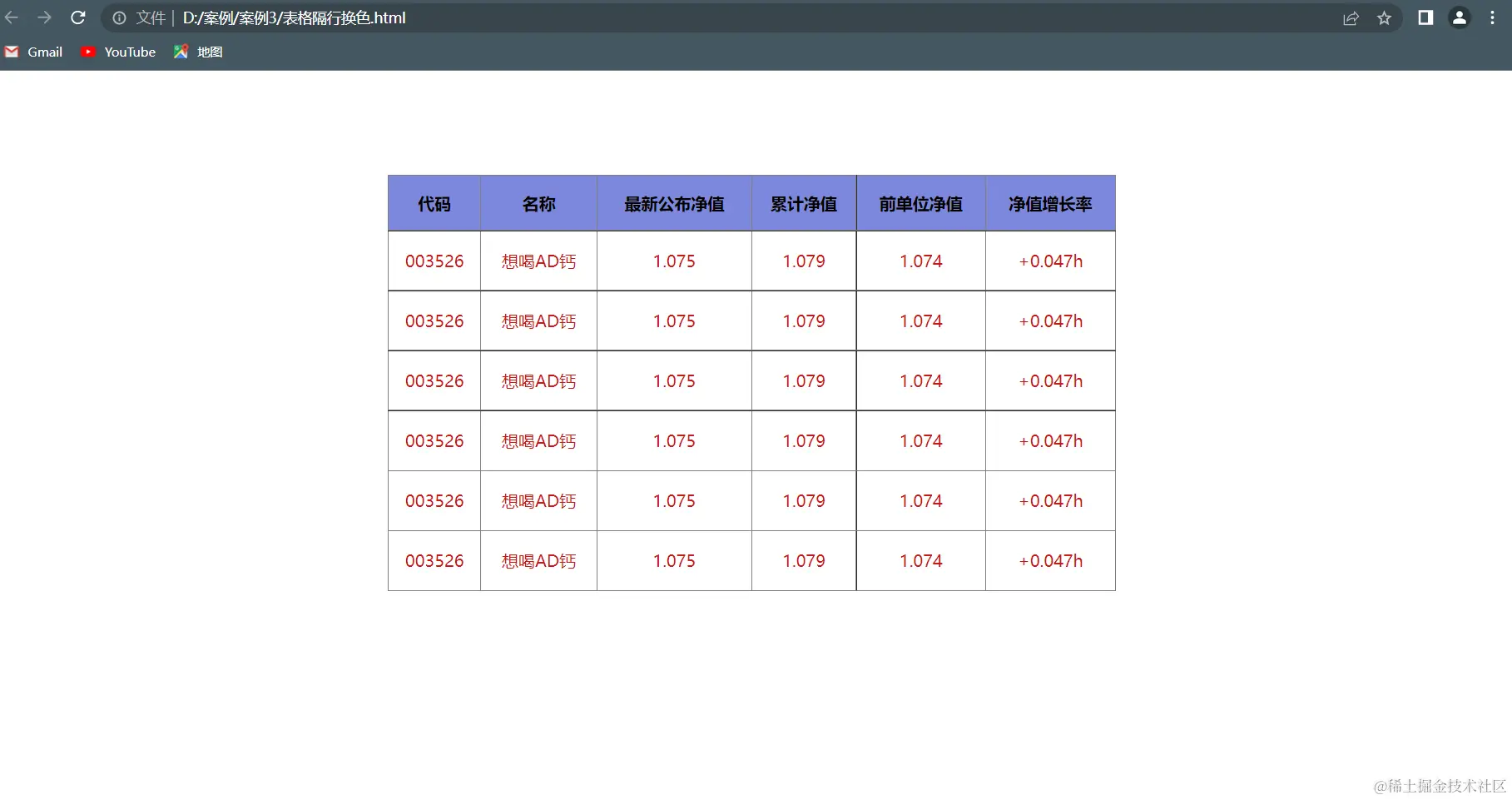Screen dimensions: 1512x800
Task: Bookmark this page with the star
Action: click(1384, 17)
